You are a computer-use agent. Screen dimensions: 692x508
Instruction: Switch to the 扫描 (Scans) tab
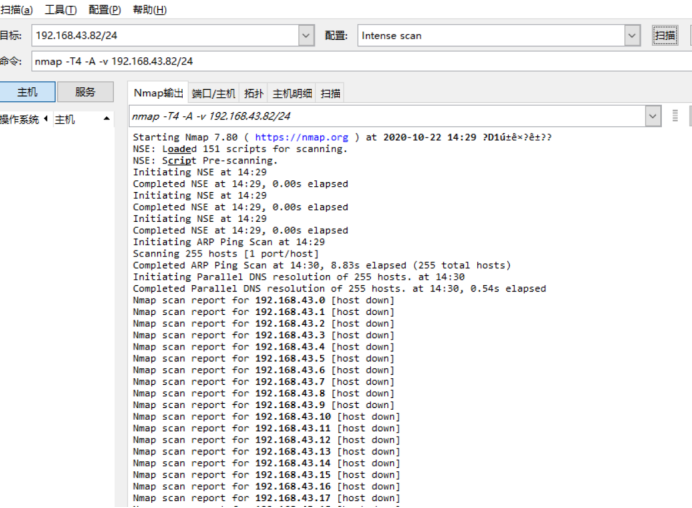[330, 93]
